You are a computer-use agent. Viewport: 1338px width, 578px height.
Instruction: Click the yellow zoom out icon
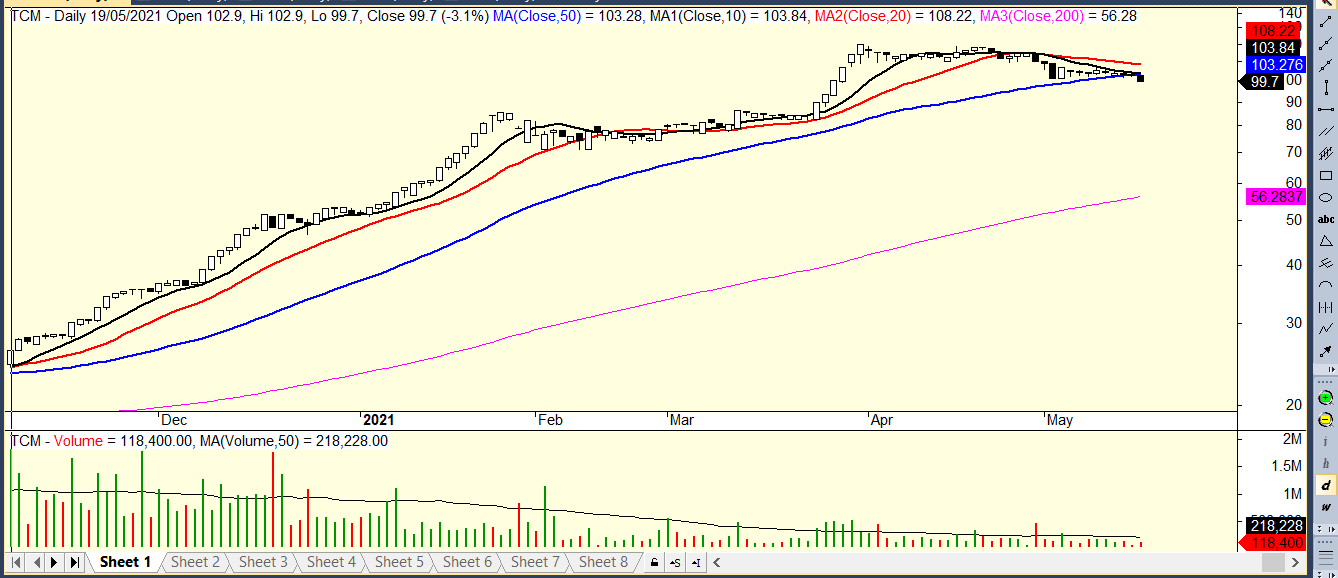(x=1326, y=420)
